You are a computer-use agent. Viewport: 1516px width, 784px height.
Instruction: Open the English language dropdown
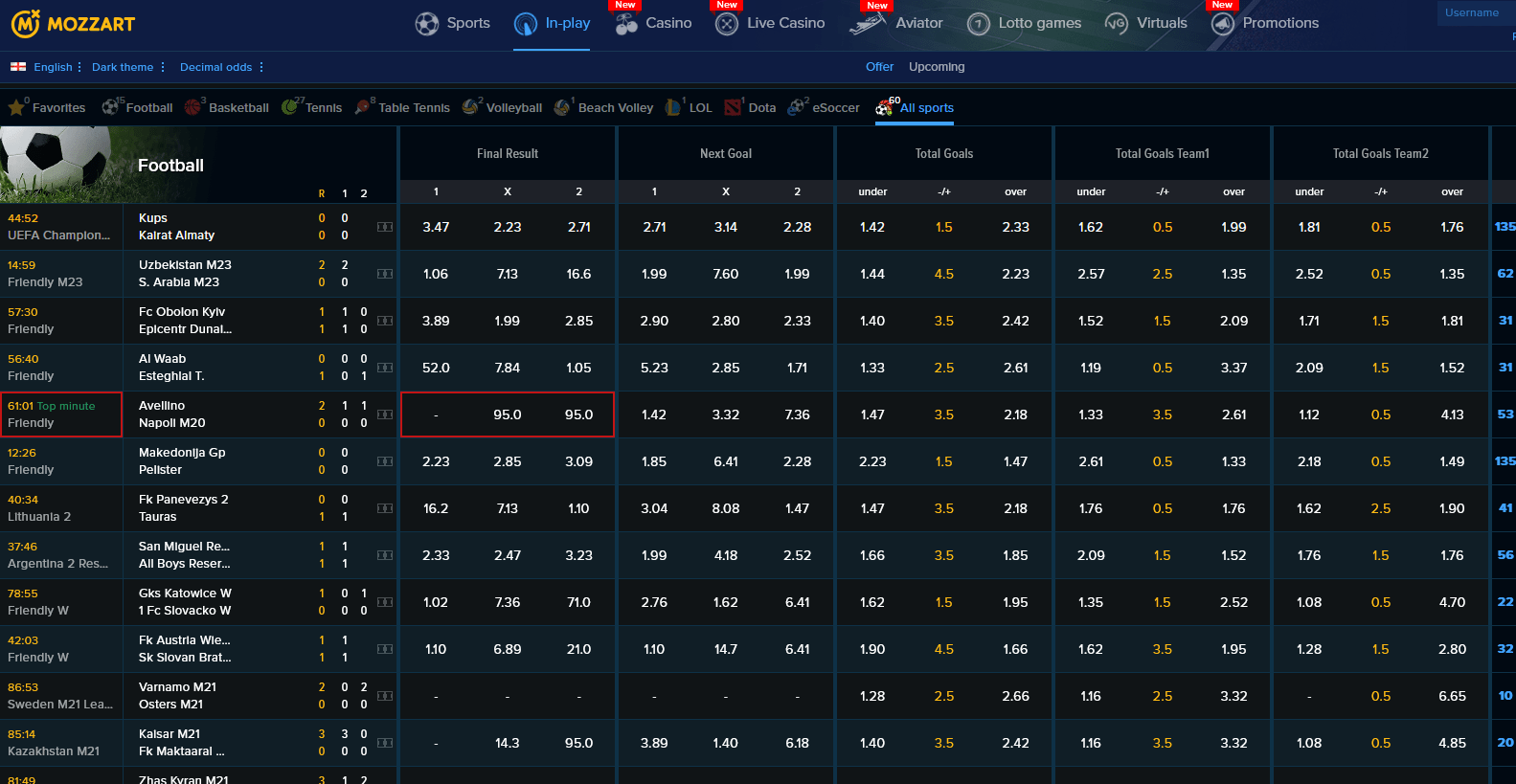pos(57,67)
